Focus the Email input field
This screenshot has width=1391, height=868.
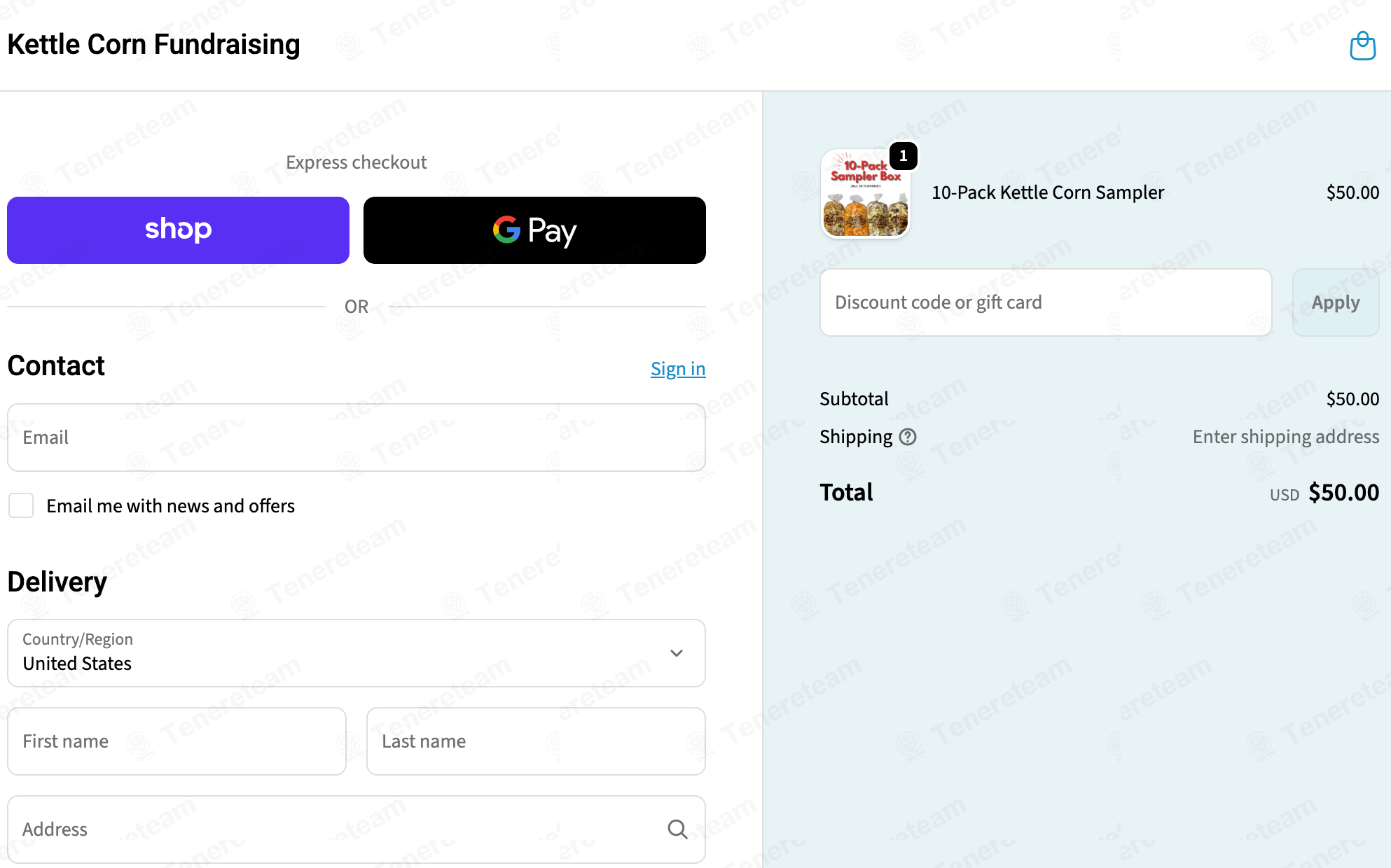click(357, 437)
